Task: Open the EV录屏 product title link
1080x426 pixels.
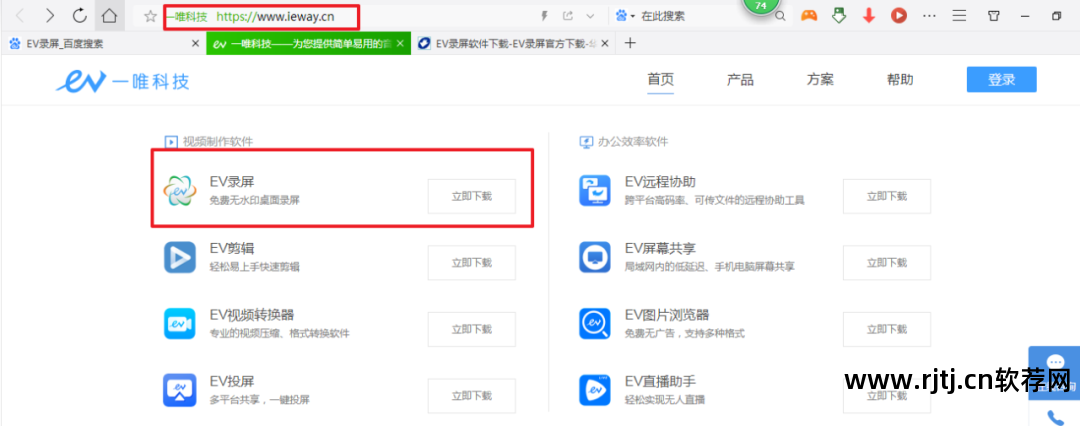Action: click(x=233, y=183)
